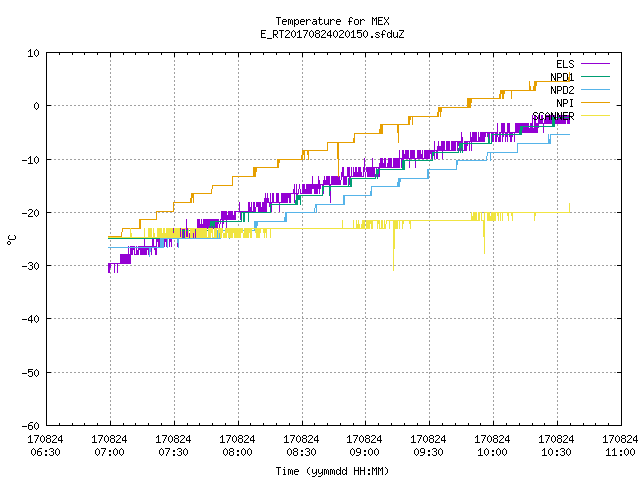Click the x-axis tick label 10:00

[x=493, y=452]
